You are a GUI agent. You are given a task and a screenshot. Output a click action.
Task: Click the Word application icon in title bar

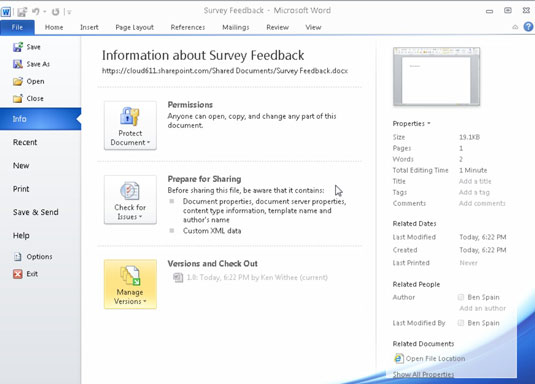click(x=6, y=12)
